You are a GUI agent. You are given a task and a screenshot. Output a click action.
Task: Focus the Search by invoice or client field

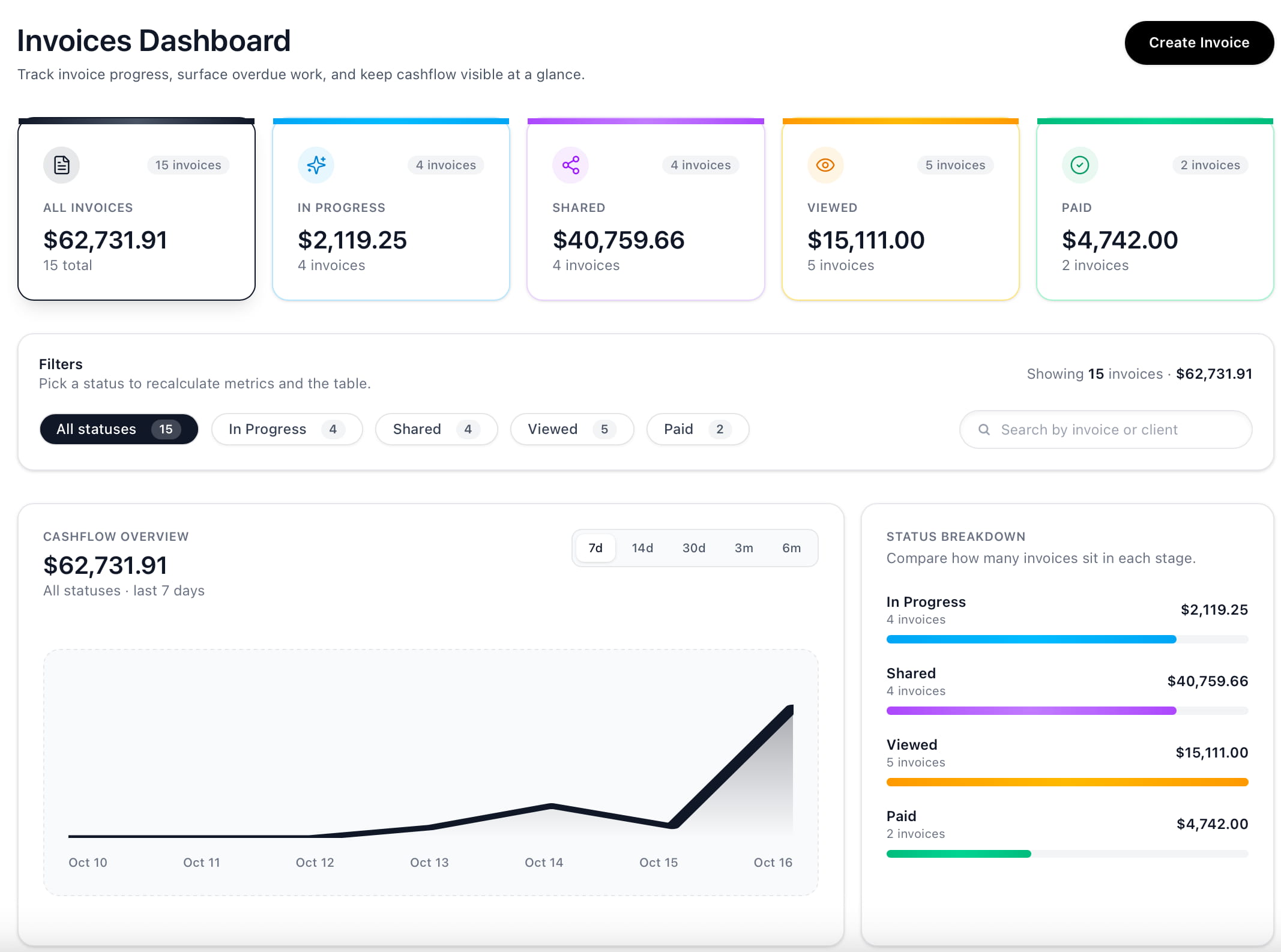(x=1117, y=430)
